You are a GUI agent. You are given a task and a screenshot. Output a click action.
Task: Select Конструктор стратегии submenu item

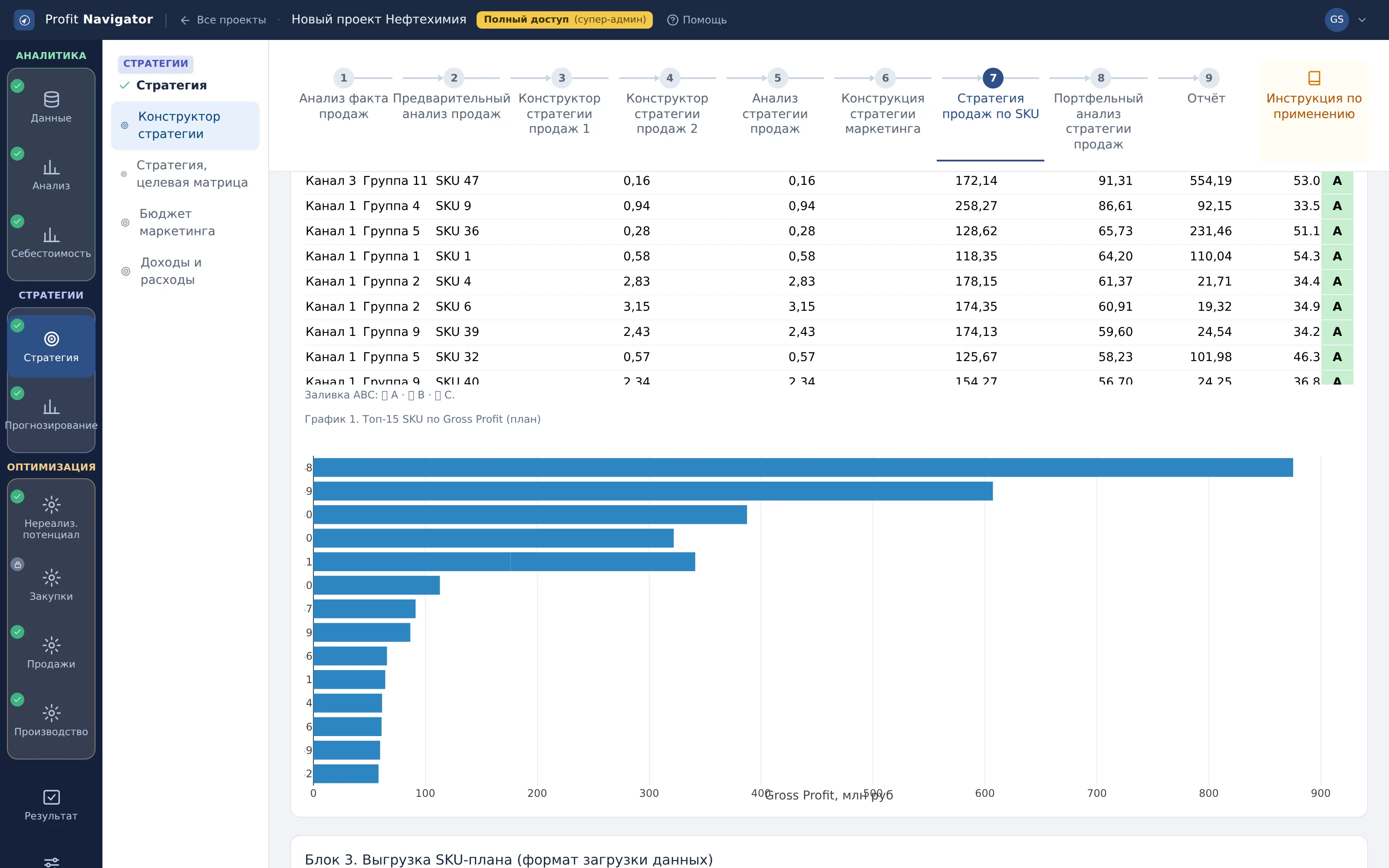tap(185, 125)
